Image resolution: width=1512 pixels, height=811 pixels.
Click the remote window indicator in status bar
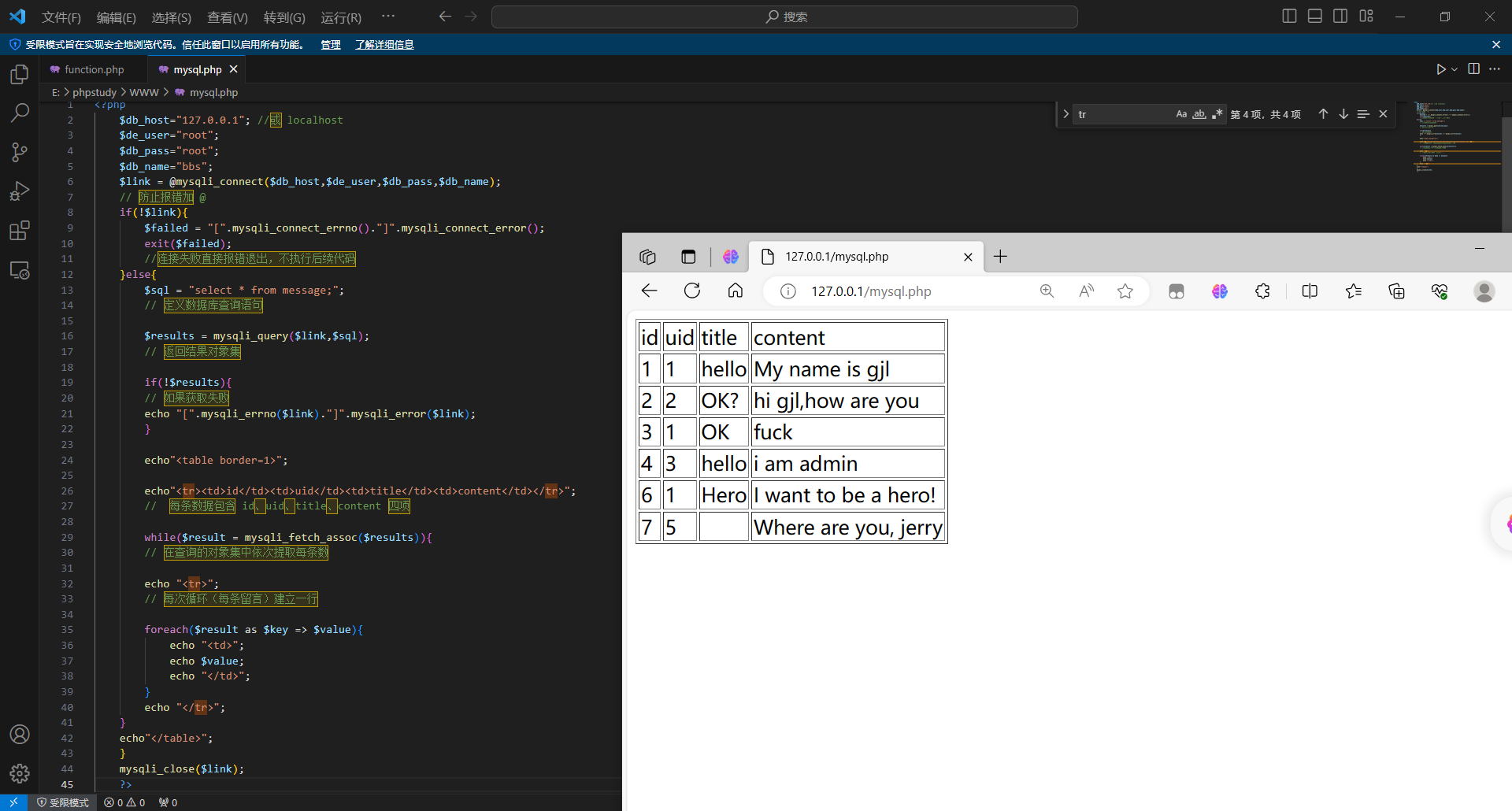pos(13,802)
